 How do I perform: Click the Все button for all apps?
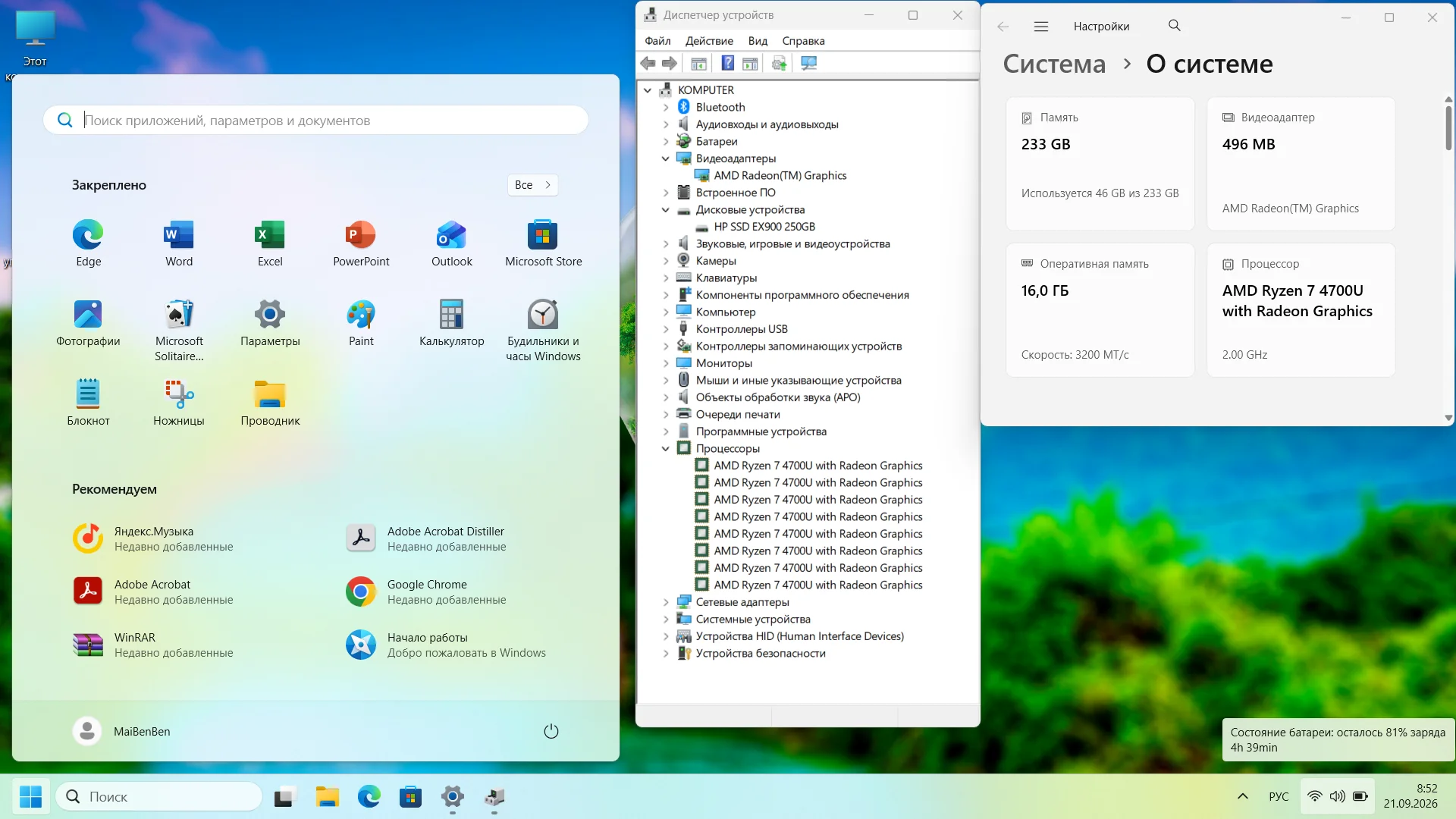click(x=532, y=185)
